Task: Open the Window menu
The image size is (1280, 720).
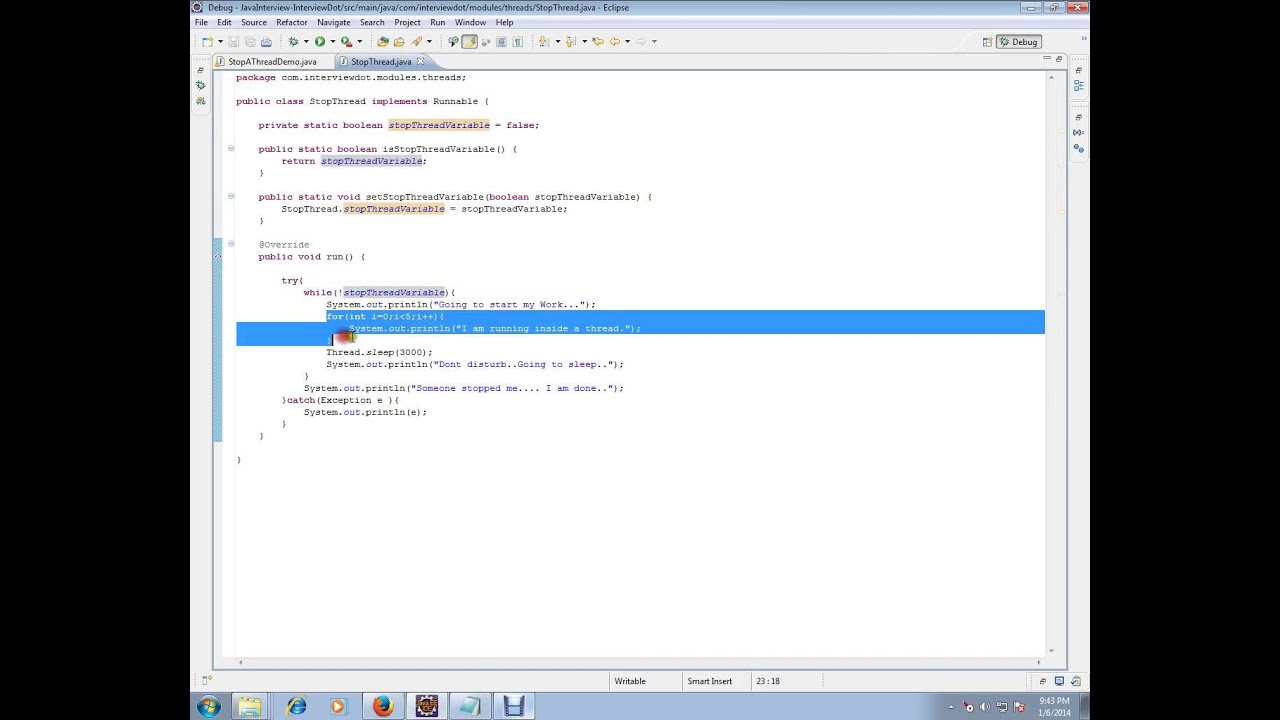Action: (x=470, y=22)
